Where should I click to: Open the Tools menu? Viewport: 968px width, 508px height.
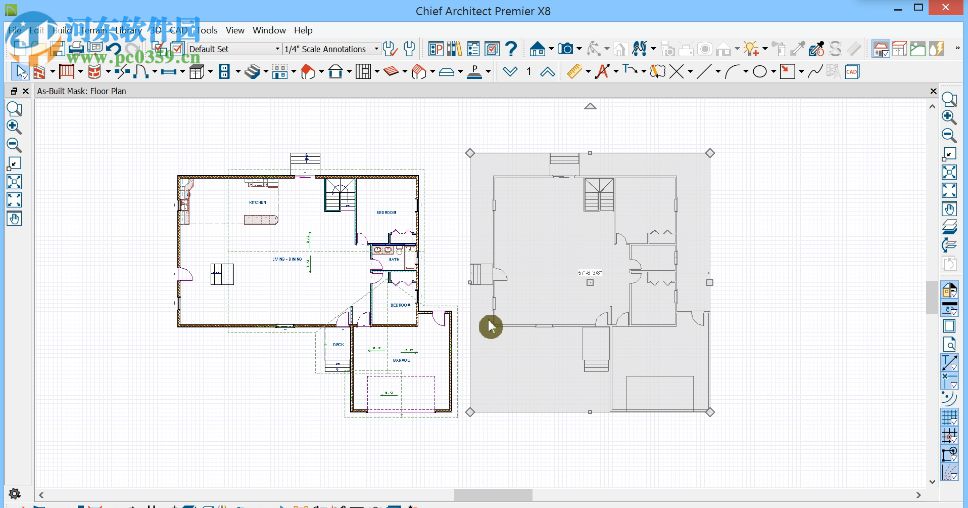coord(206,30)
